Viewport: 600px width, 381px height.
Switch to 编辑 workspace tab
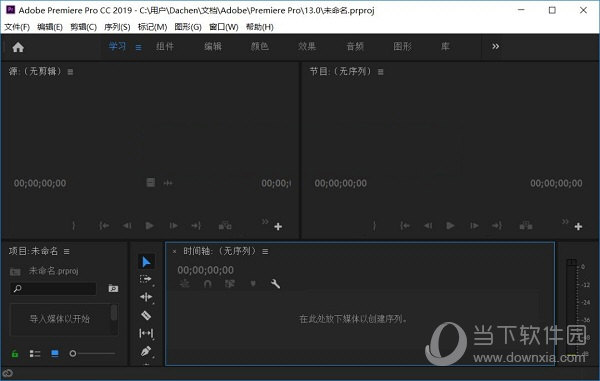pyautogui.click(x=213, y=47)
